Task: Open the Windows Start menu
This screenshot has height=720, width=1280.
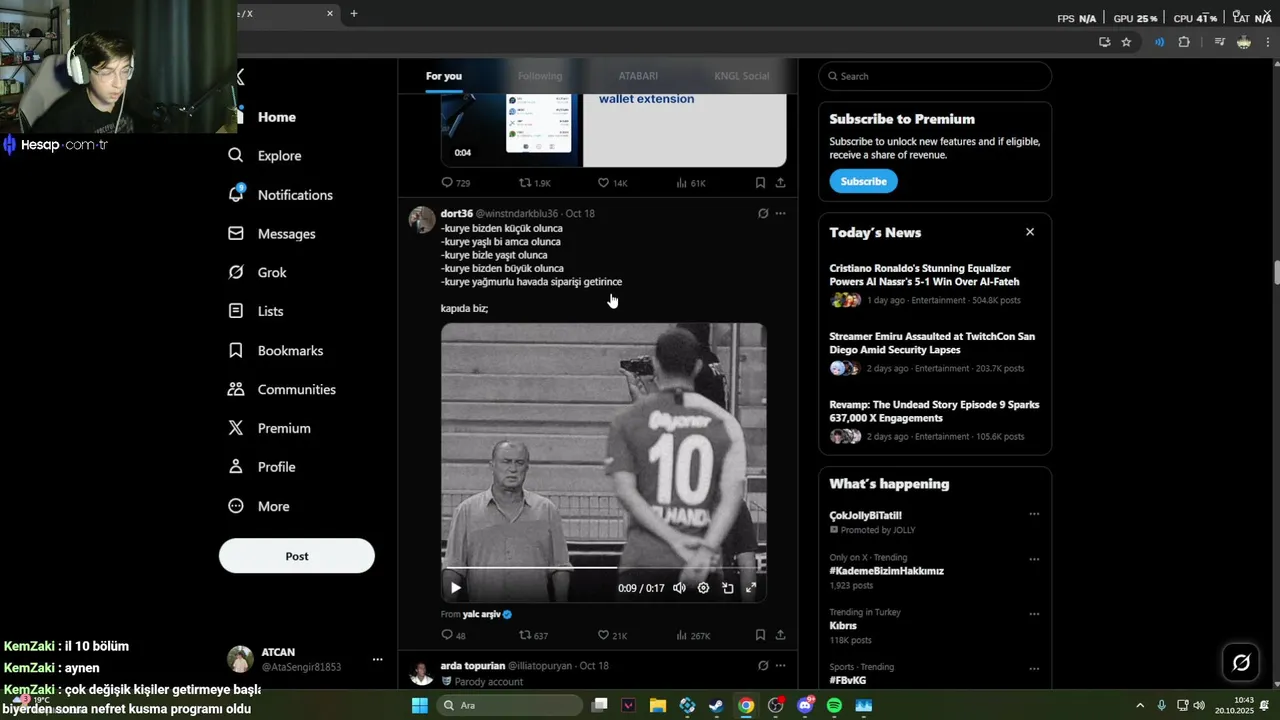Action: (420, 705)
